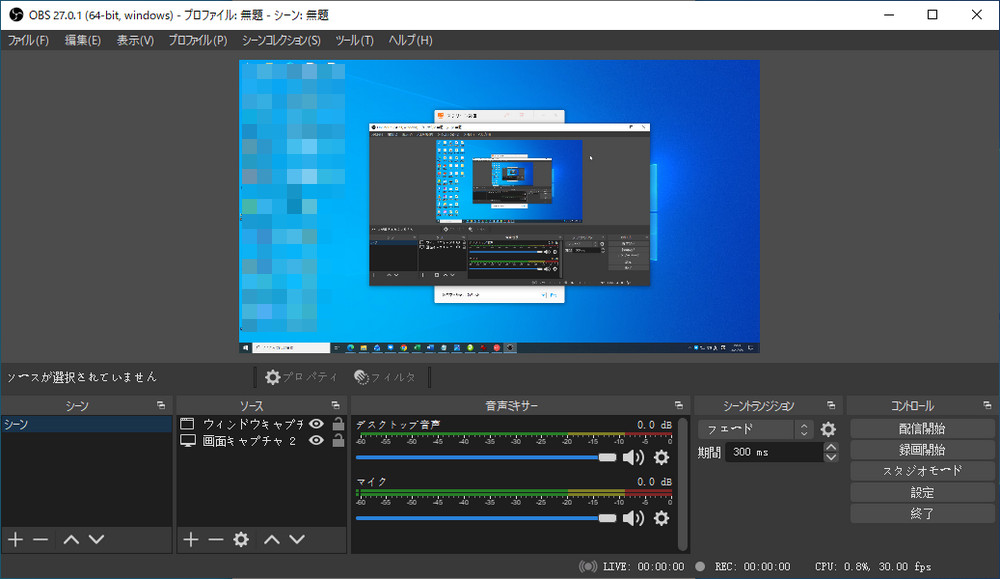This screenshot has height=579, width=1000.
Task: Undock the 音声ミキサー panel with its float icon
Action: click(679, 406)
